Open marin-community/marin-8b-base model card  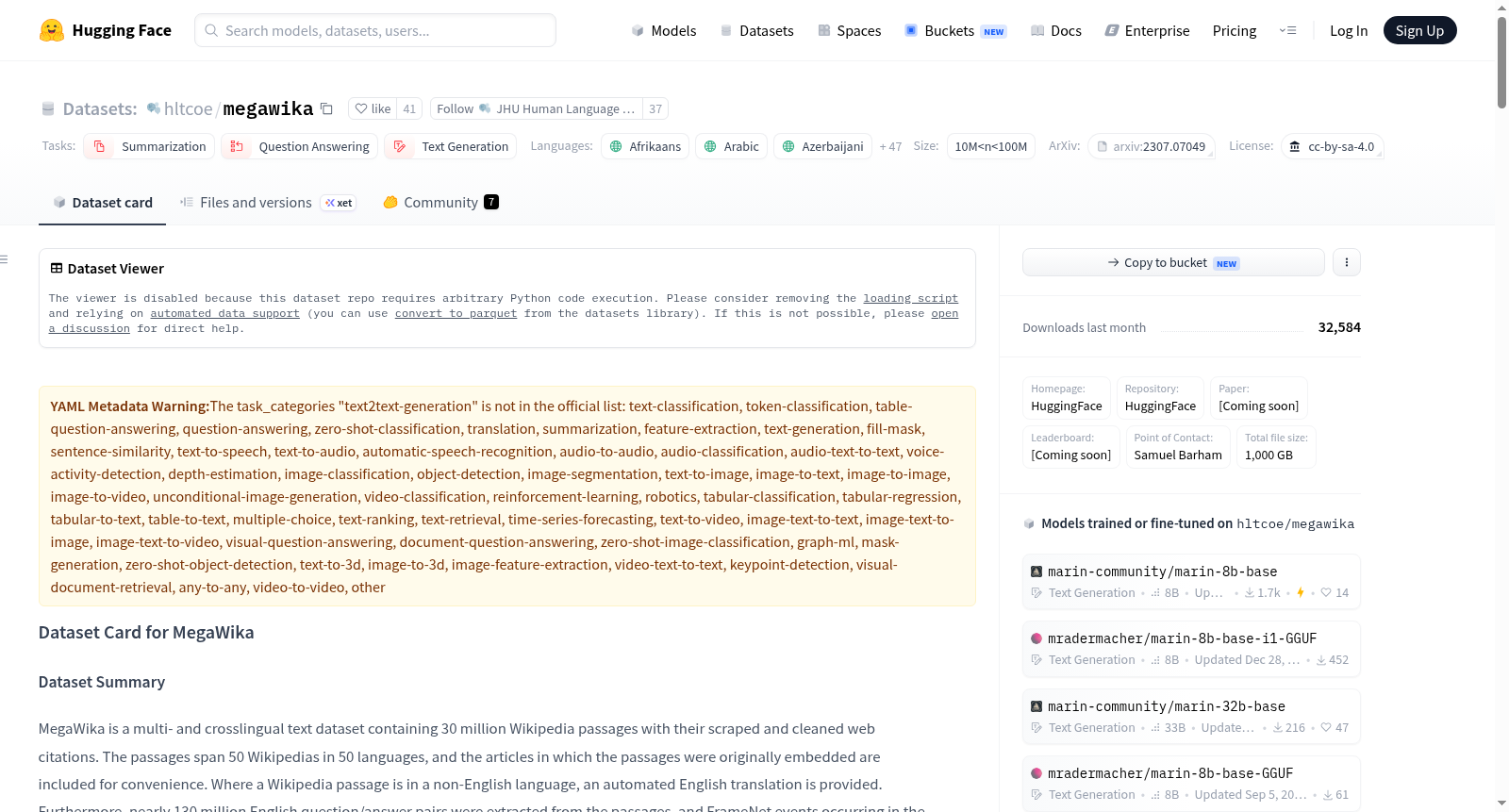tap(1192, 581)
